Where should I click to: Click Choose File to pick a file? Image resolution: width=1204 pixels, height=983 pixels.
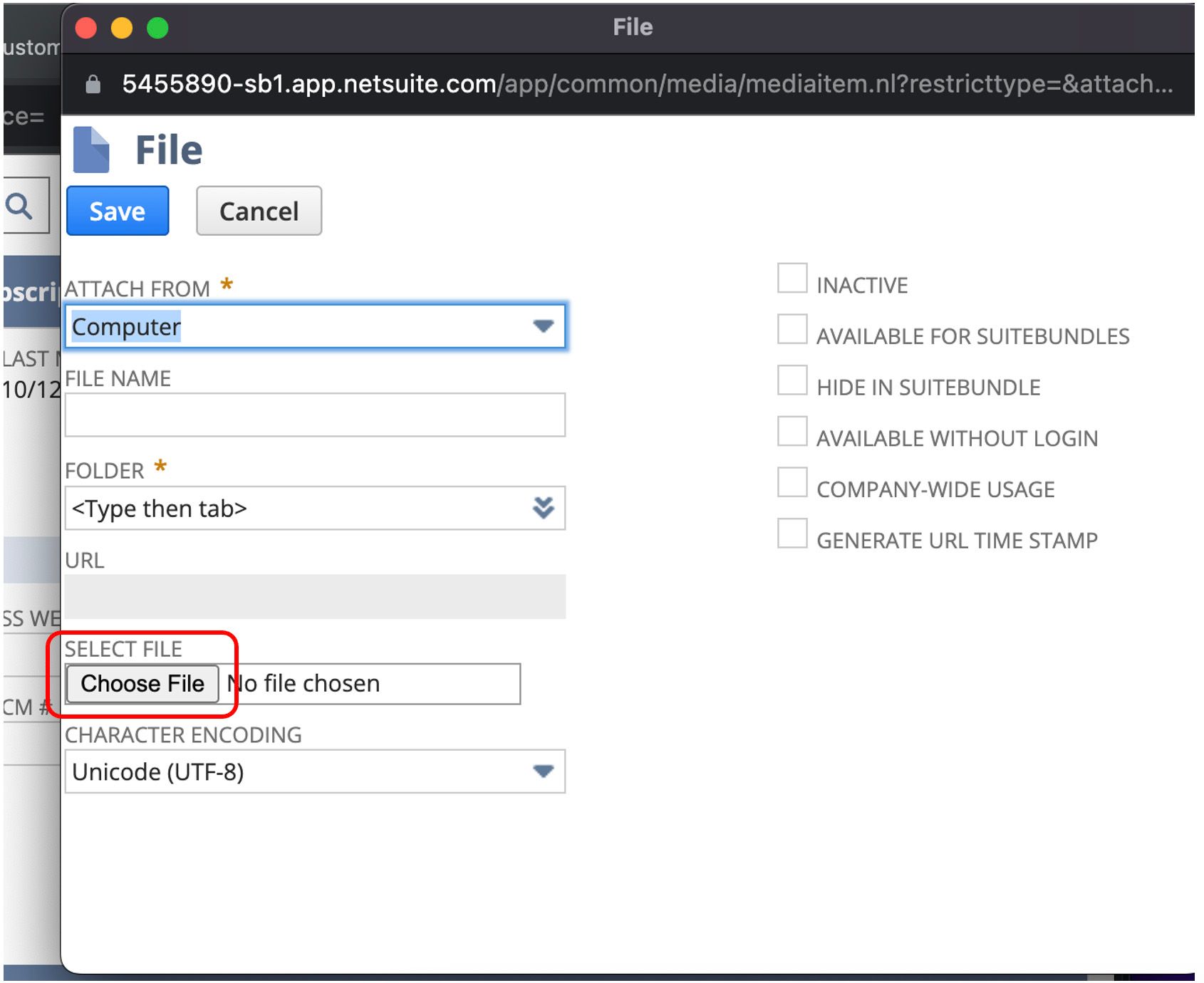coord(142,683)
